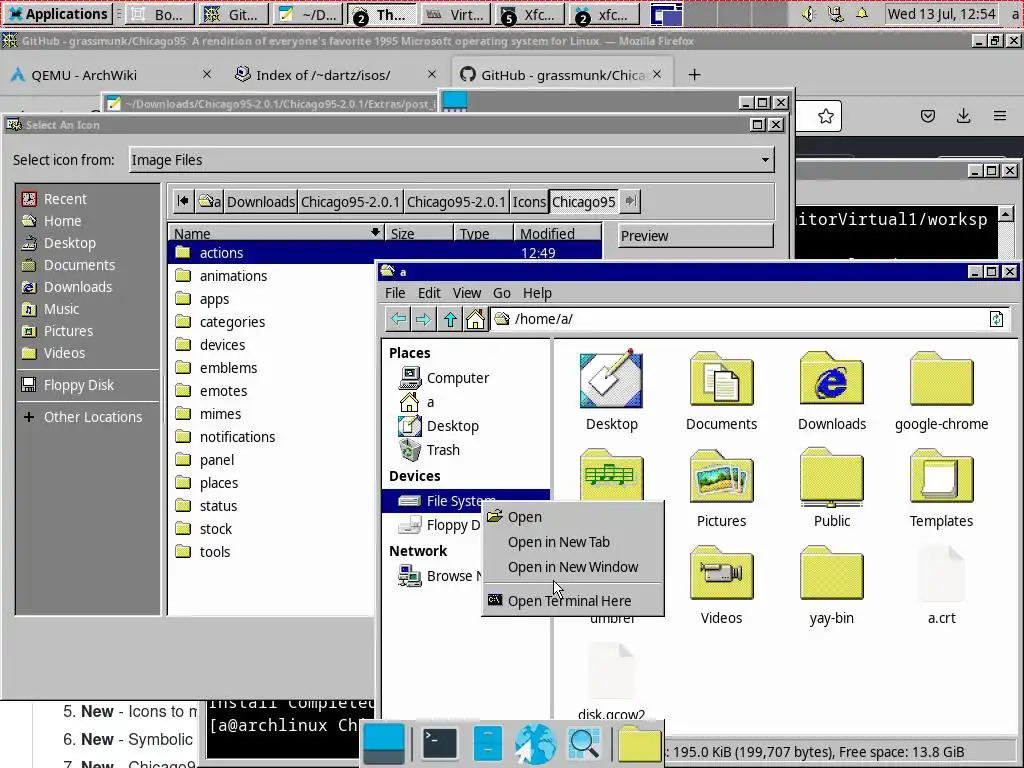1024x768 pixels.
Task: Open Firefox downloads arrow icon
Action: coord(963,116)
